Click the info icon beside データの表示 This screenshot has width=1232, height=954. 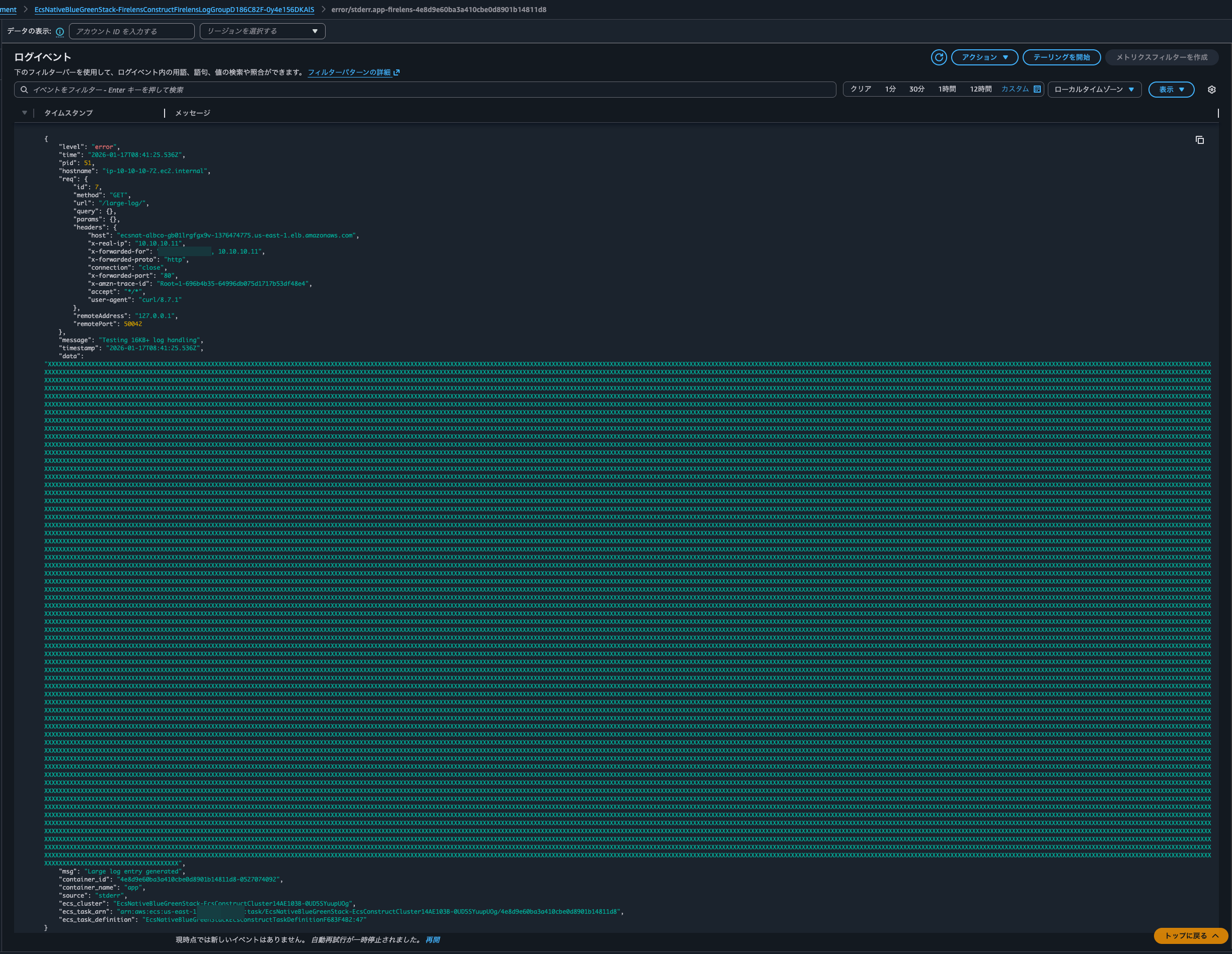pyautogui.click(x=60, y=32)
